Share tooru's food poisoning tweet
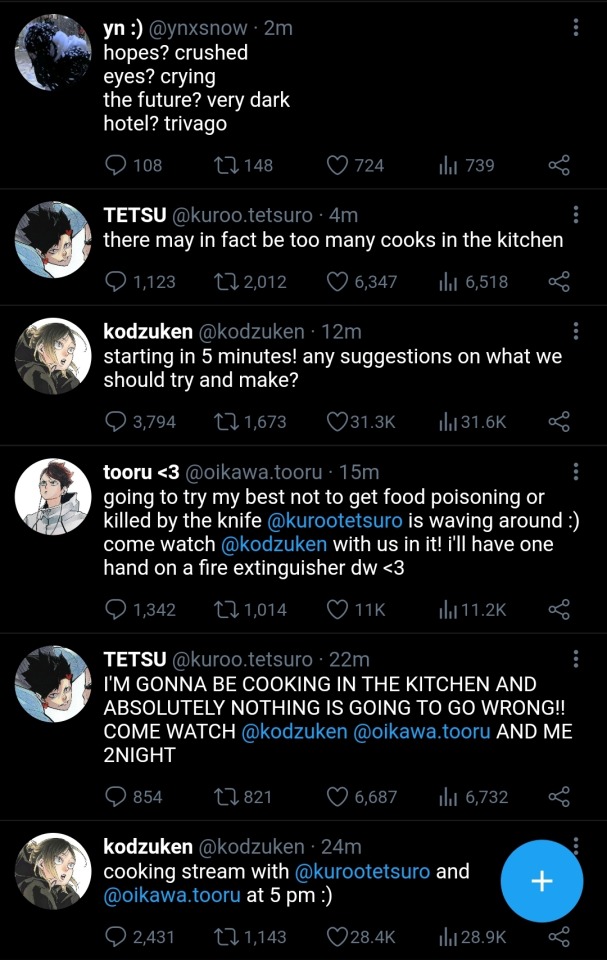Screen dimensions: 607x960 559,609
